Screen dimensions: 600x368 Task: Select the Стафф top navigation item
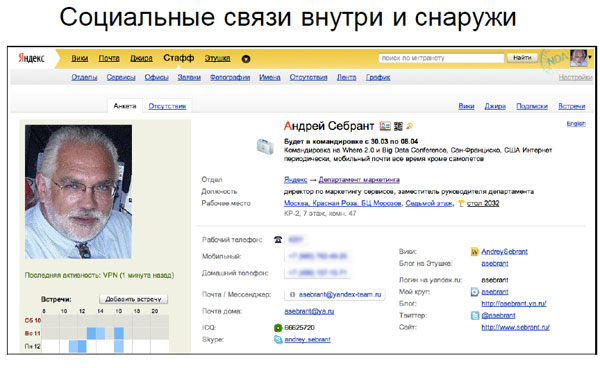pos(179,58)
